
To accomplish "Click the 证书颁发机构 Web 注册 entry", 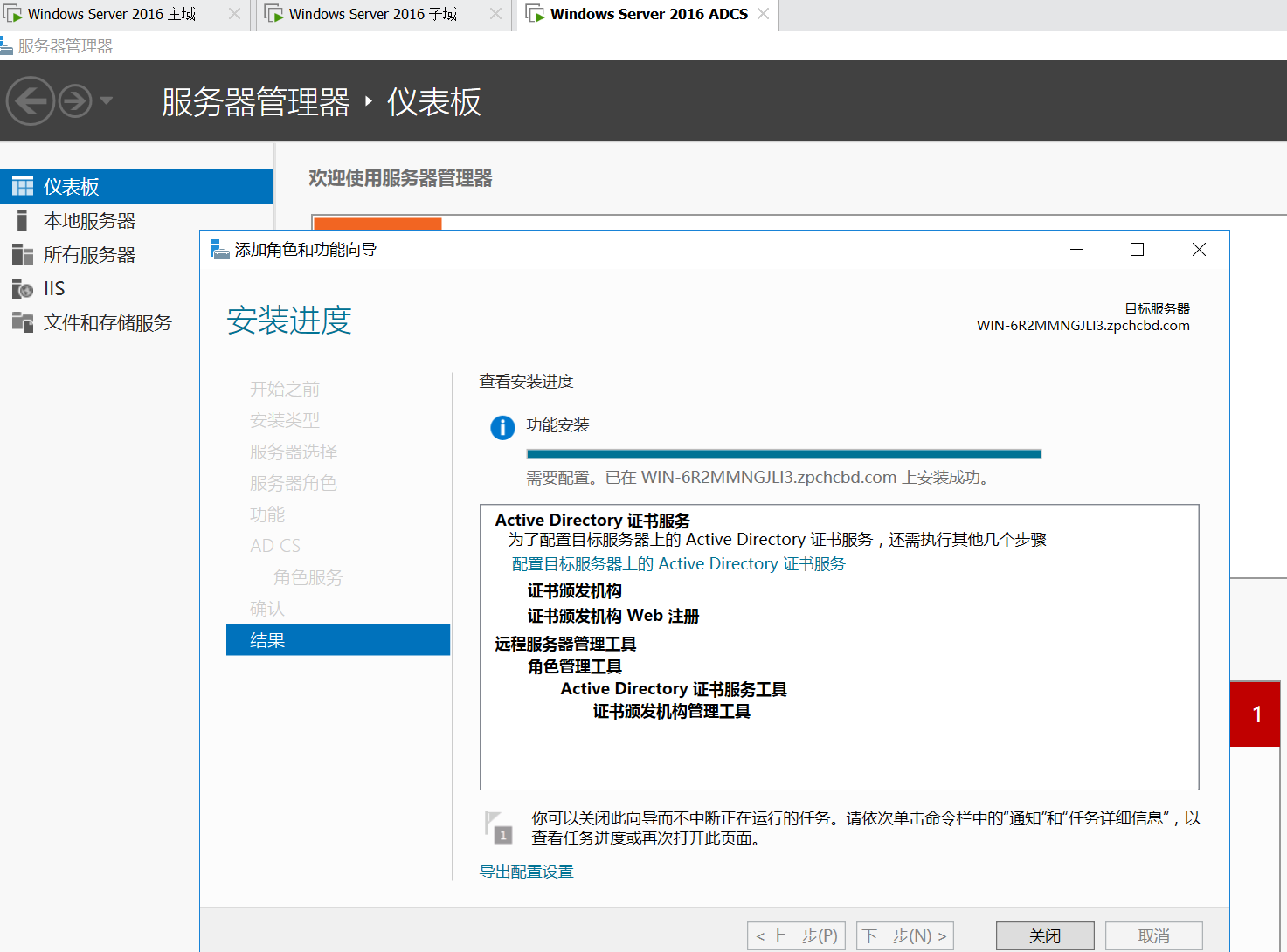I will click(613, 617).
